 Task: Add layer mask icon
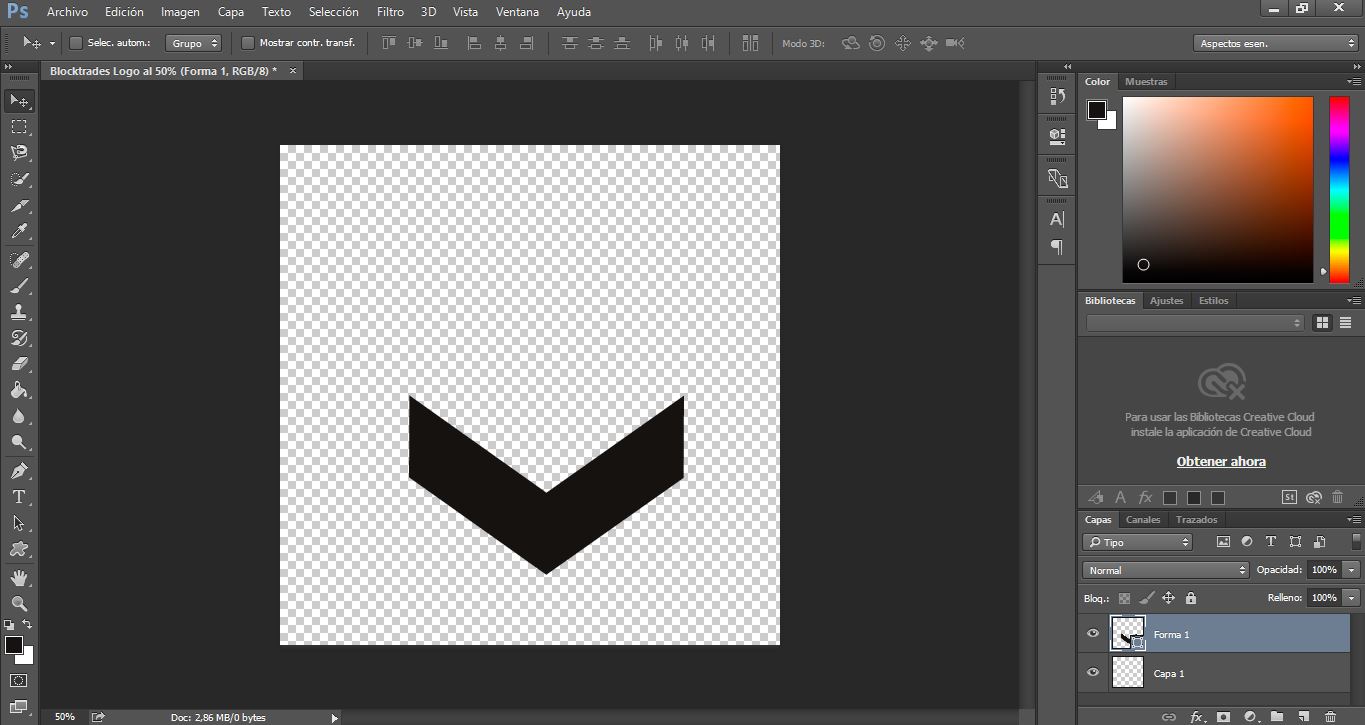1222,716
